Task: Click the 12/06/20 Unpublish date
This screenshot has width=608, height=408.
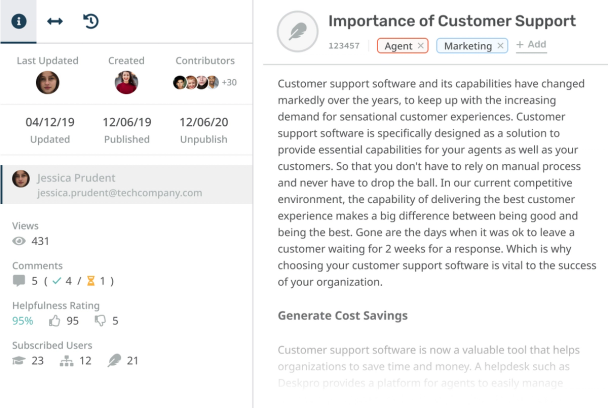Action: [203, 122]
